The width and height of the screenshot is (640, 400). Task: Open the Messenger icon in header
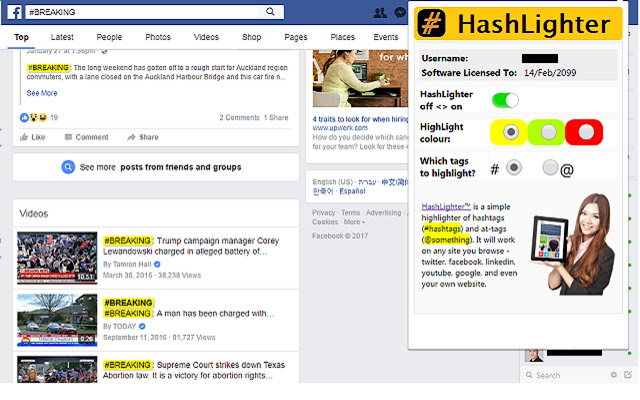[x=400, y=13]
